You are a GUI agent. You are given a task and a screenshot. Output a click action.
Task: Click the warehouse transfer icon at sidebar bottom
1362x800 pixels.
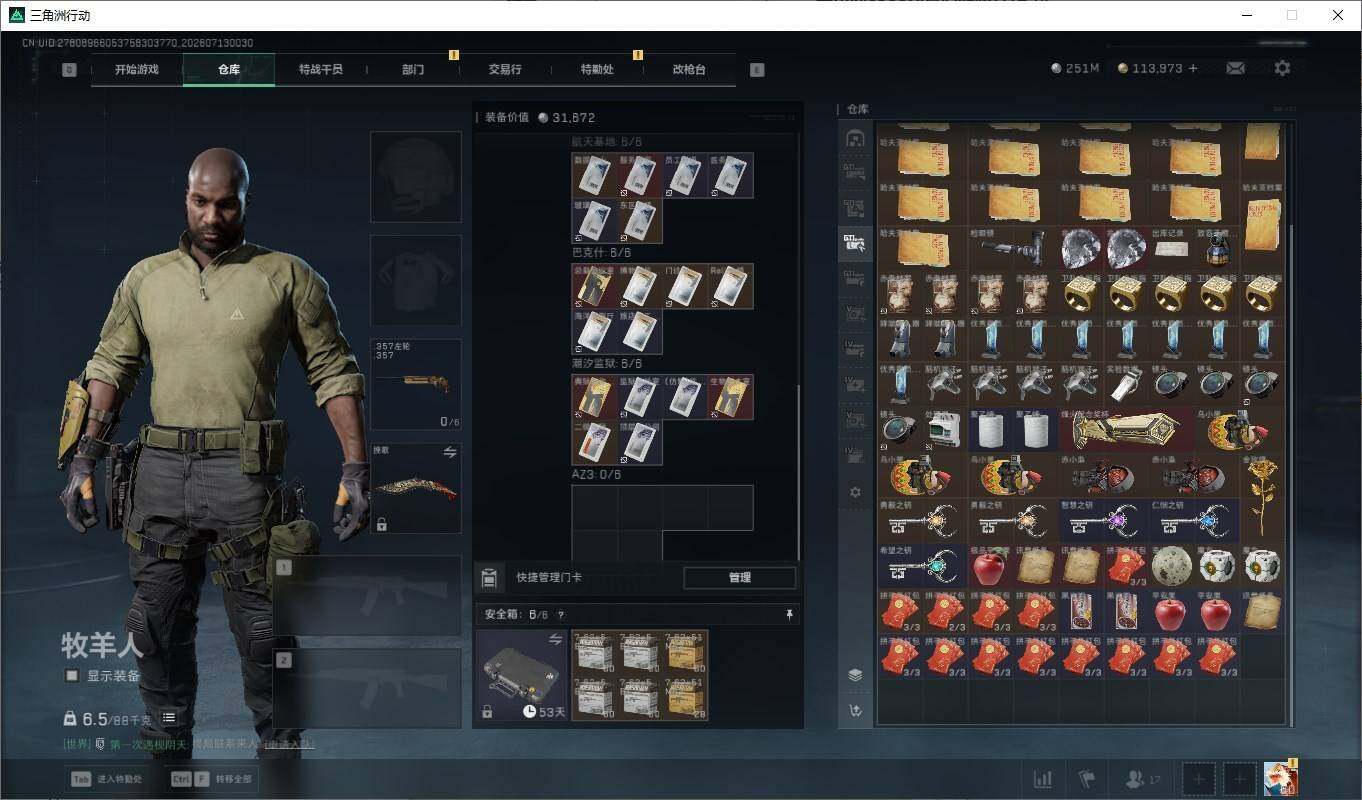tap(855, 711)
